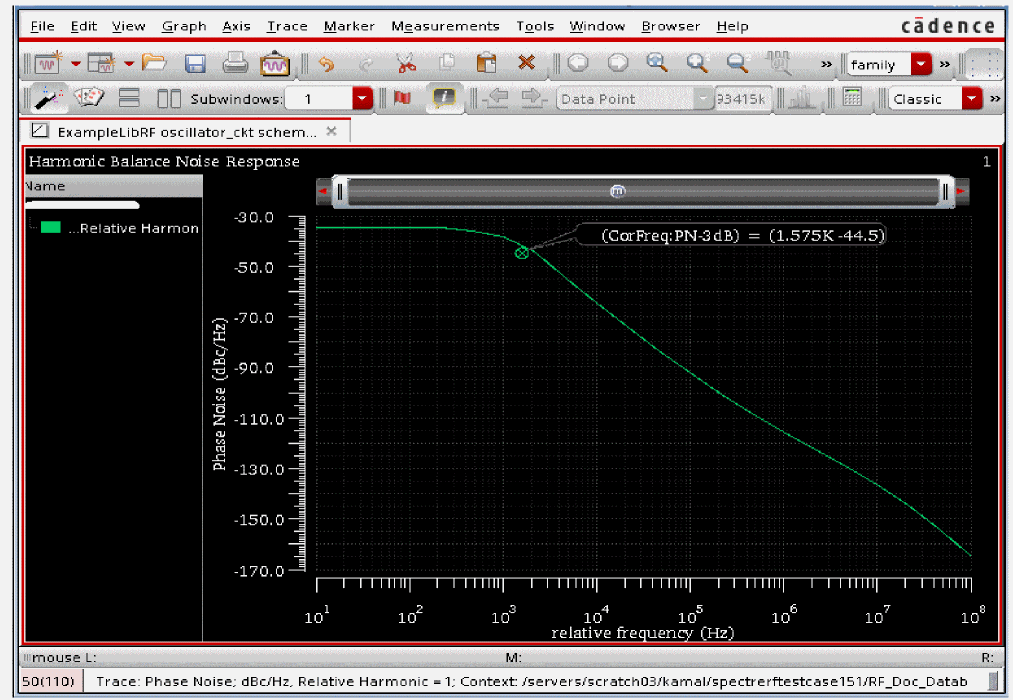Open the Trace menu

(287, 26)
